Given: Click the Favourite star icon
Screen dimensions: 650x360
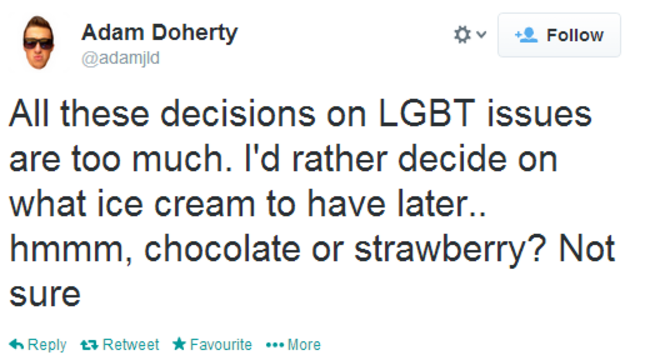Looking at the screenshot, I should click(x=179, y=344).
